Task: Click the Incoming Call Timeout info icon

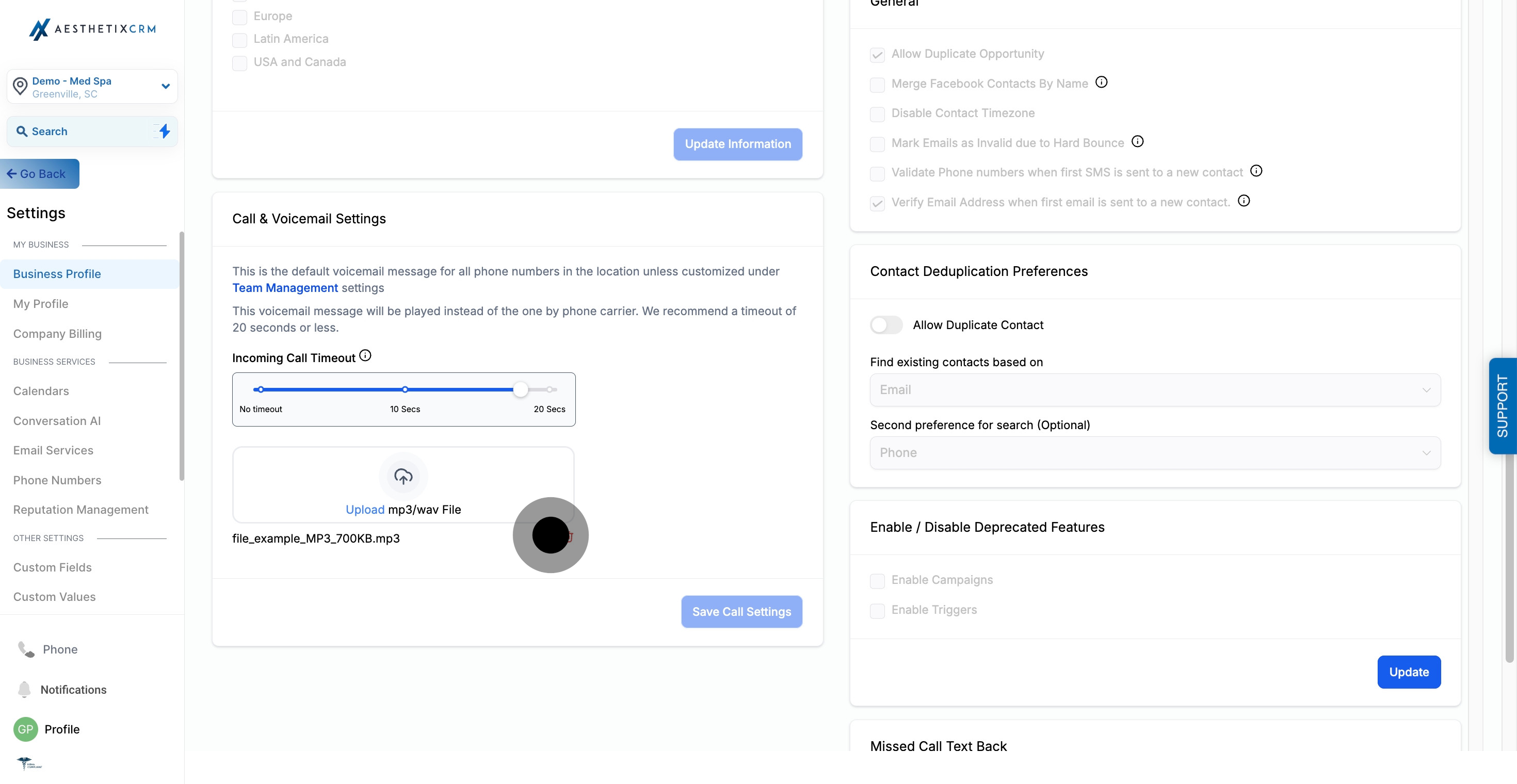Action: (x=365, y=355)
